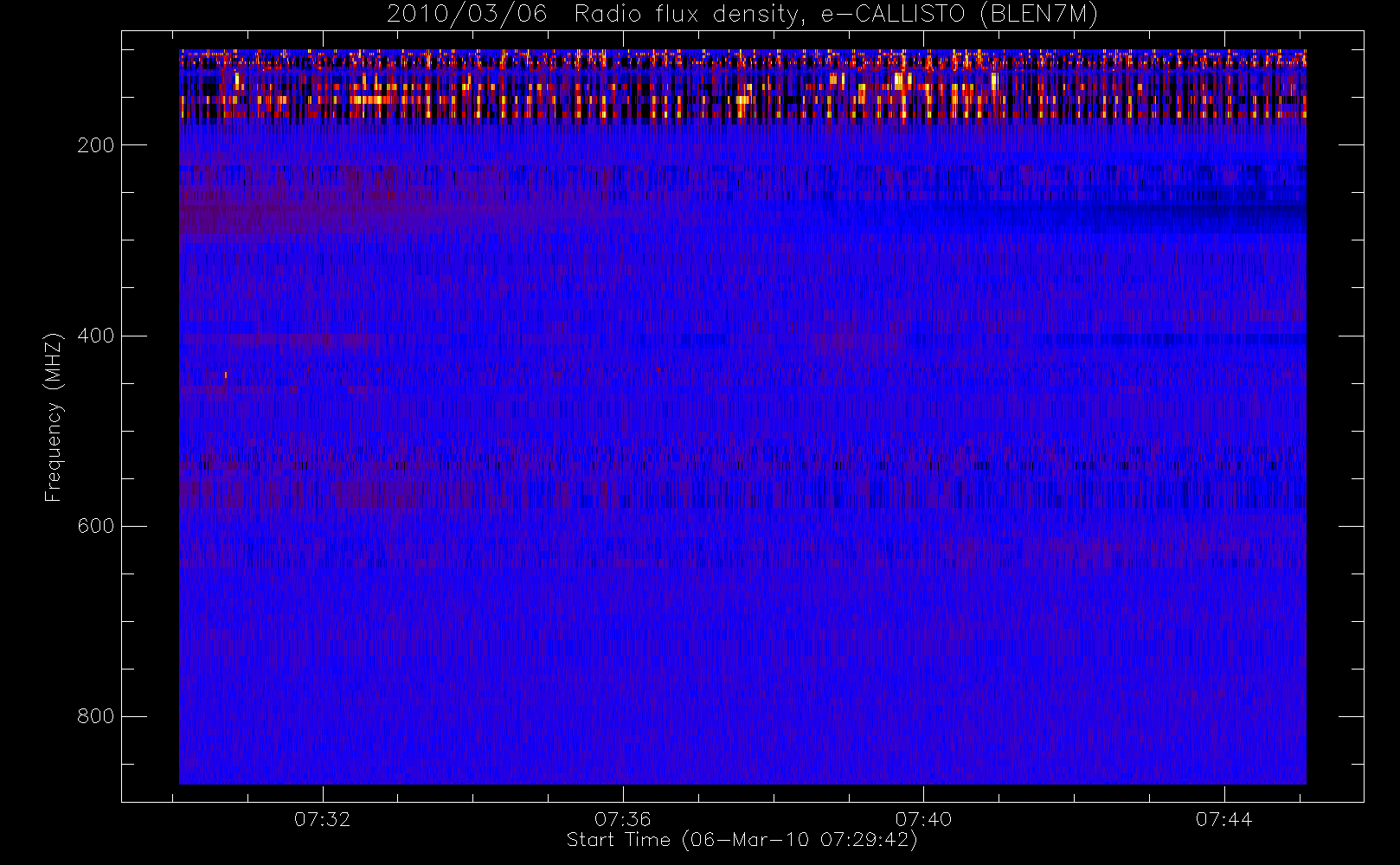This screenshot has width=1400, height=865.
Task: Click the 07:40 time tick label
Action: pyautogui.click(x=923, y=819)
